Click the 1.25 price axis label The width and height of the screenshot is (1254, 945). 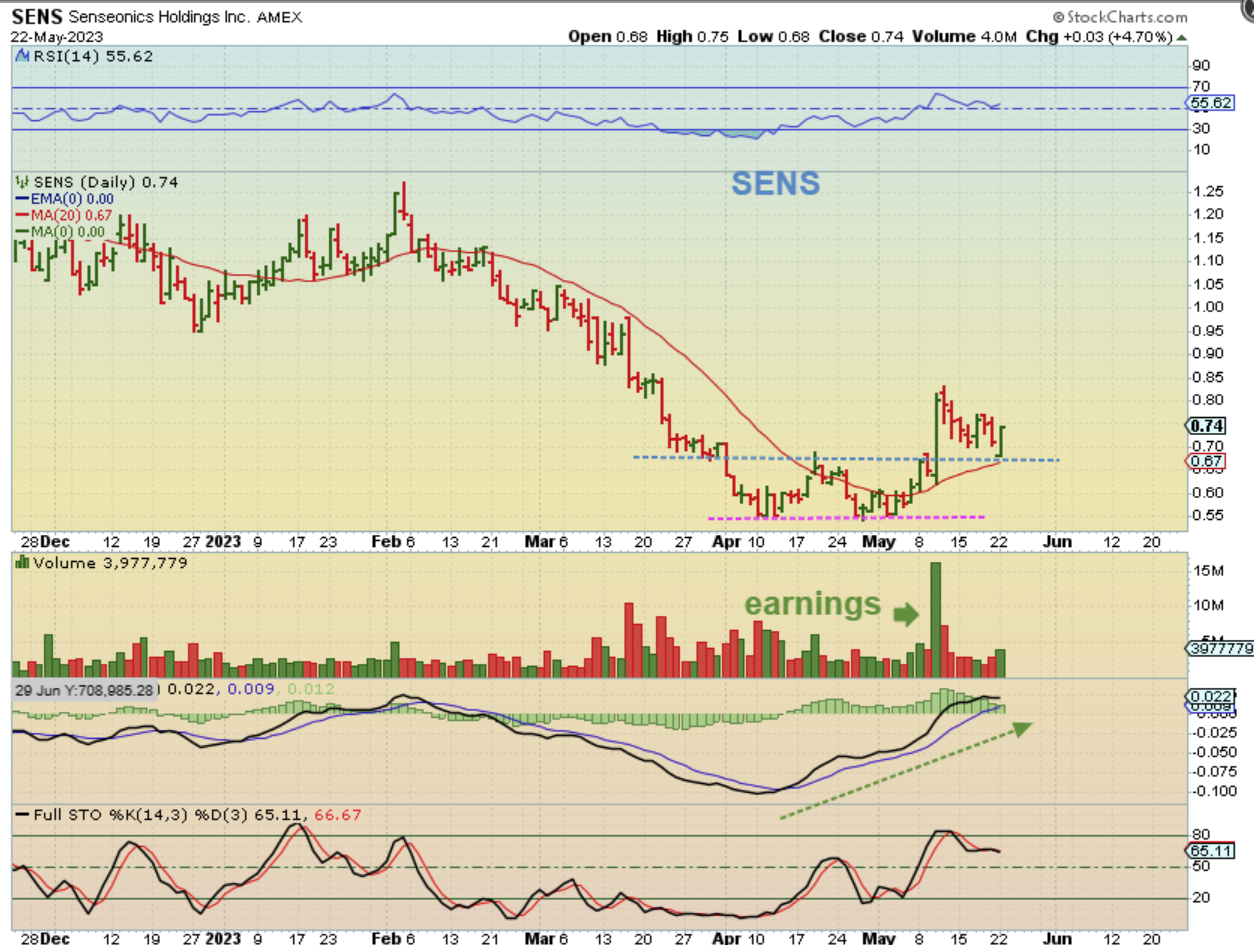coord(1210,191)
